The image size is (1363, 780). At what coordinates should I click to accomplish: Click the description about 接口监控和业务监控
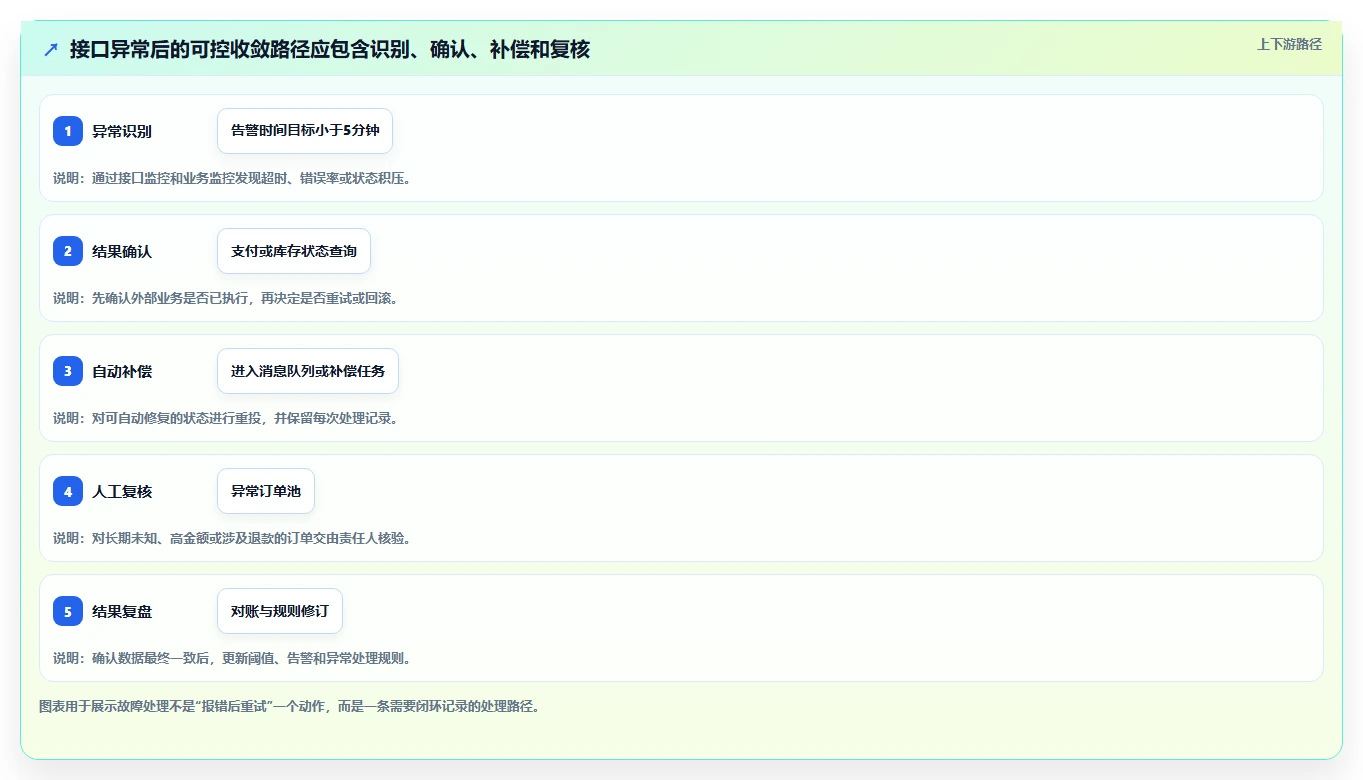pos(232,178)
